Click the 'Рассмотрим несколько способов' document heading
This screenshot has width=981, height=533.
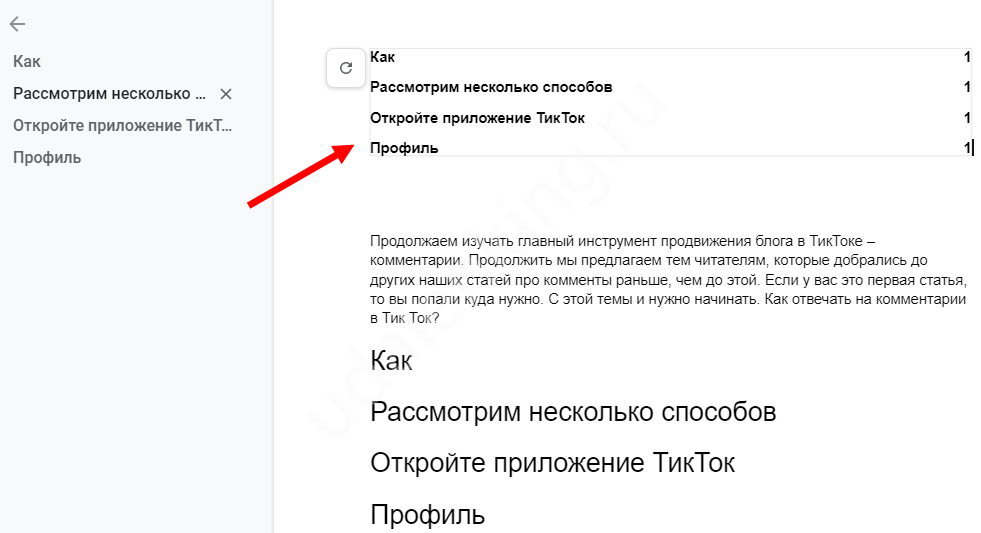(573, 412)
